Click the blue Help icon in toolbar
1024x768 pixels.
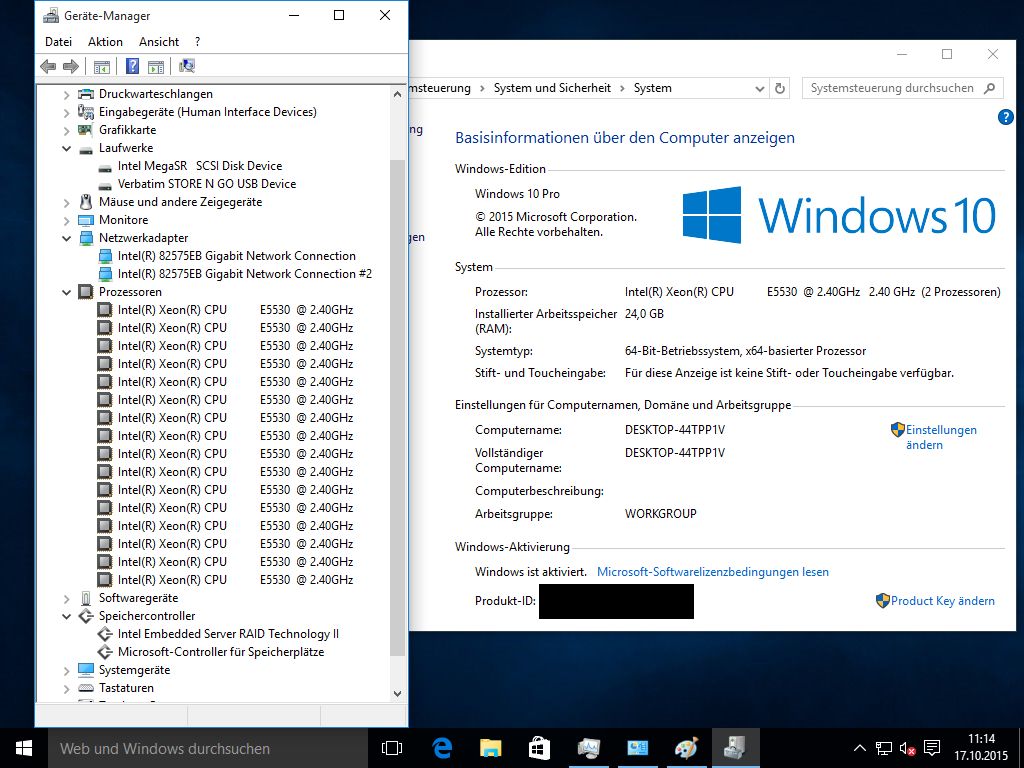tap(132, 66)
